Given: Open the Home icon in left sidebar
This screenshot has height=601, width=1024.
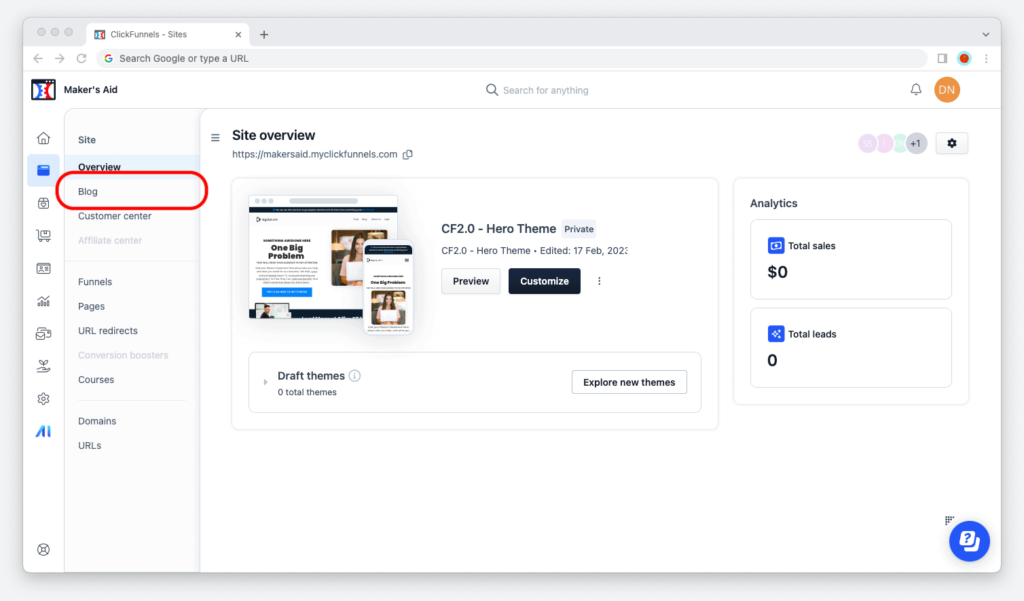Looking at the screenshot, I should (x=43, y=138).
